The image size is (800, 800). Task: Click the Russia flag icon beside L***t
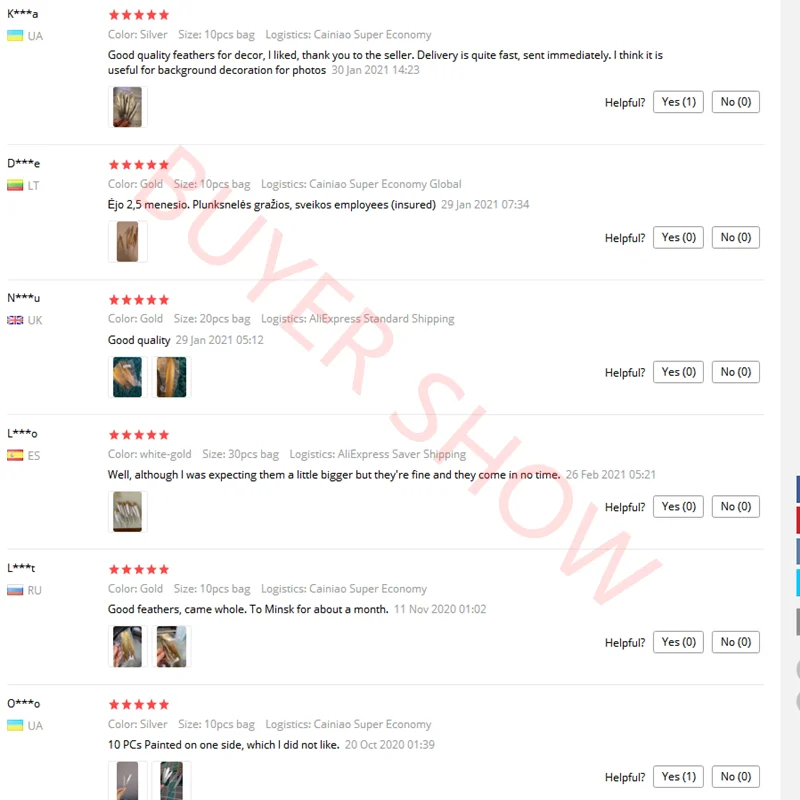coord(15,590)
